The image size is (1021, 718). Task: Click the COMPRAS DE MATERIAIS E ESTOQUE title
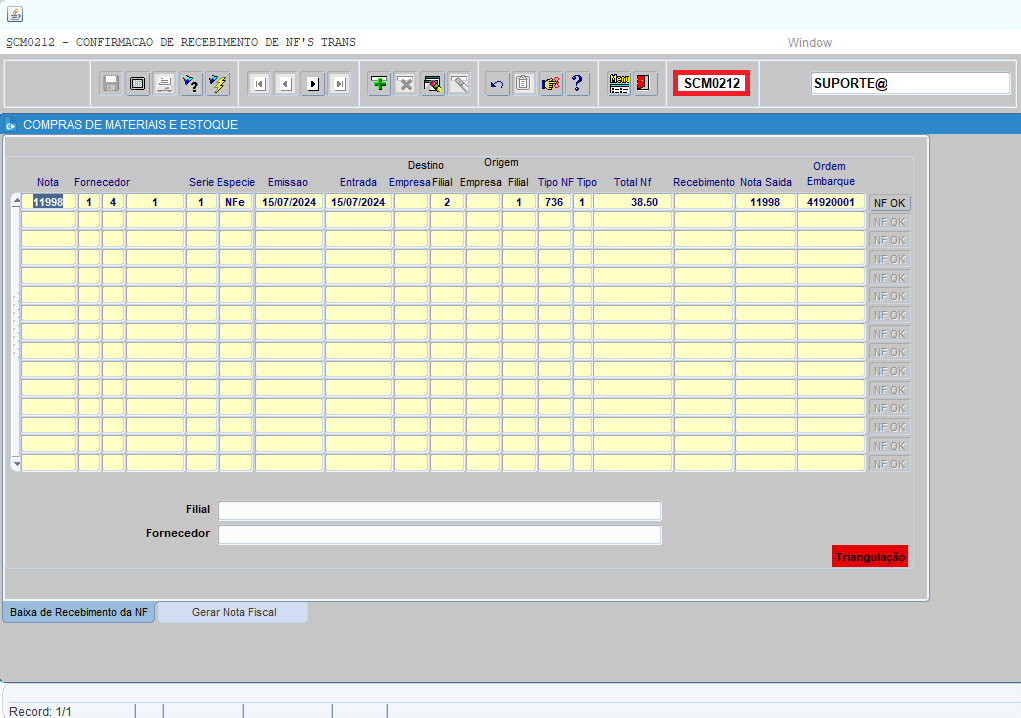coord(130,125)
